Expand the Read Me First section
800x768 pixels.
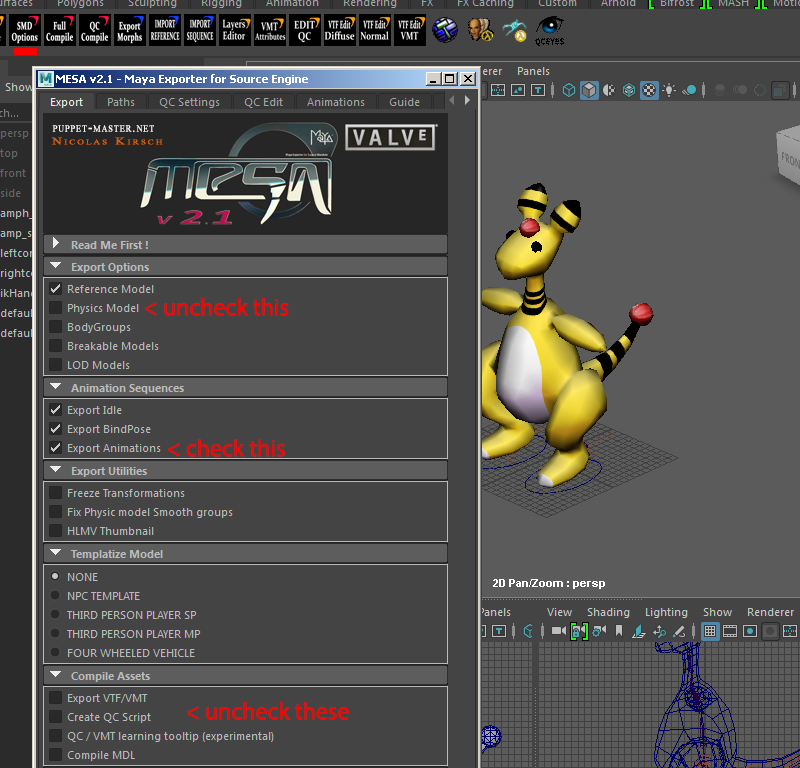[245, 244]
